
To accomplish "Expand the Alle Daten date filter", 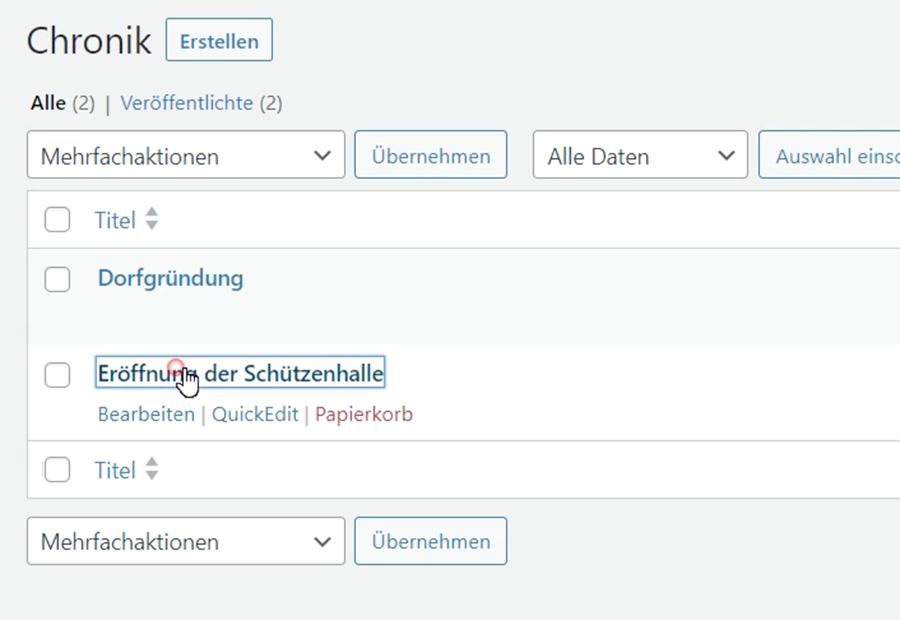I will click(x=640, y=156).
